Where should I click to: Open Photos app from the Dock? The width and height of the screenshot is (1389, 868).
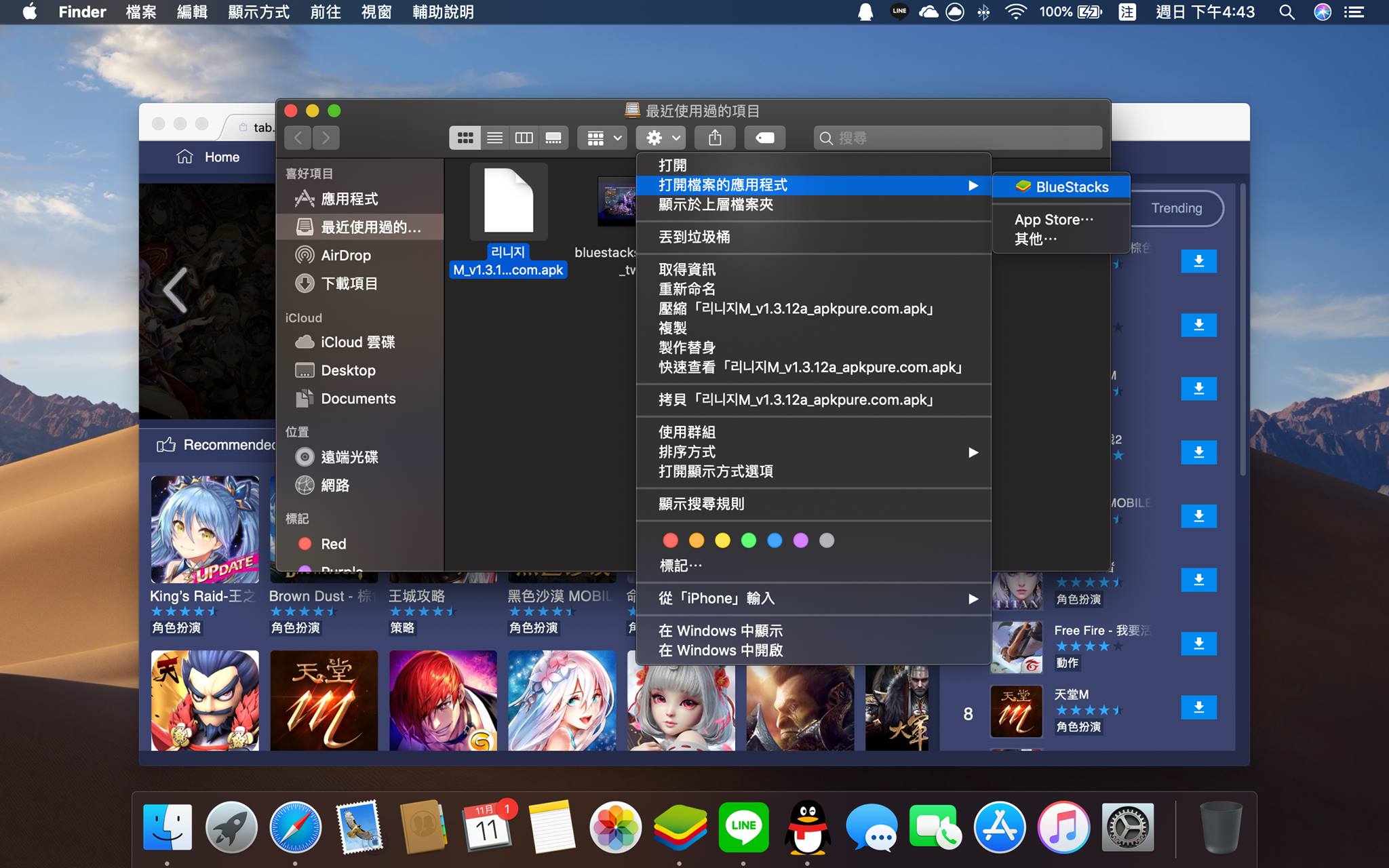[615, 827]
